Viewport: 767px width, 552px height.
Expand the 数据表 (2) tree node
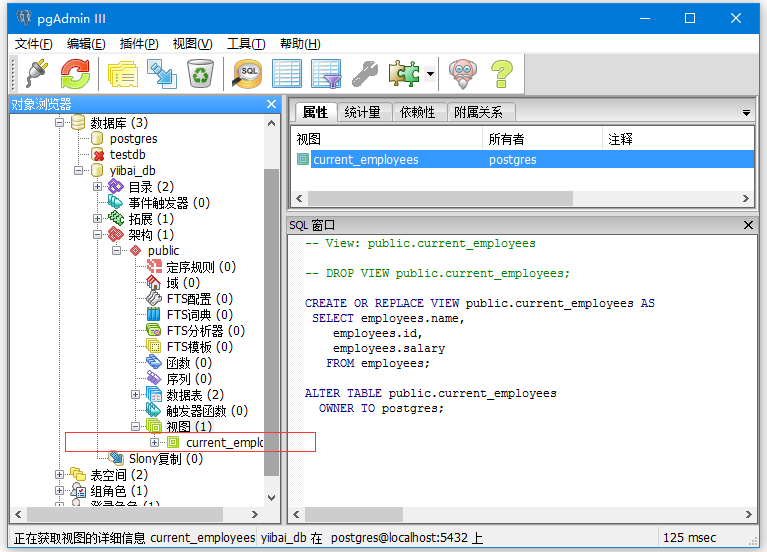click(x=136, y=395)
